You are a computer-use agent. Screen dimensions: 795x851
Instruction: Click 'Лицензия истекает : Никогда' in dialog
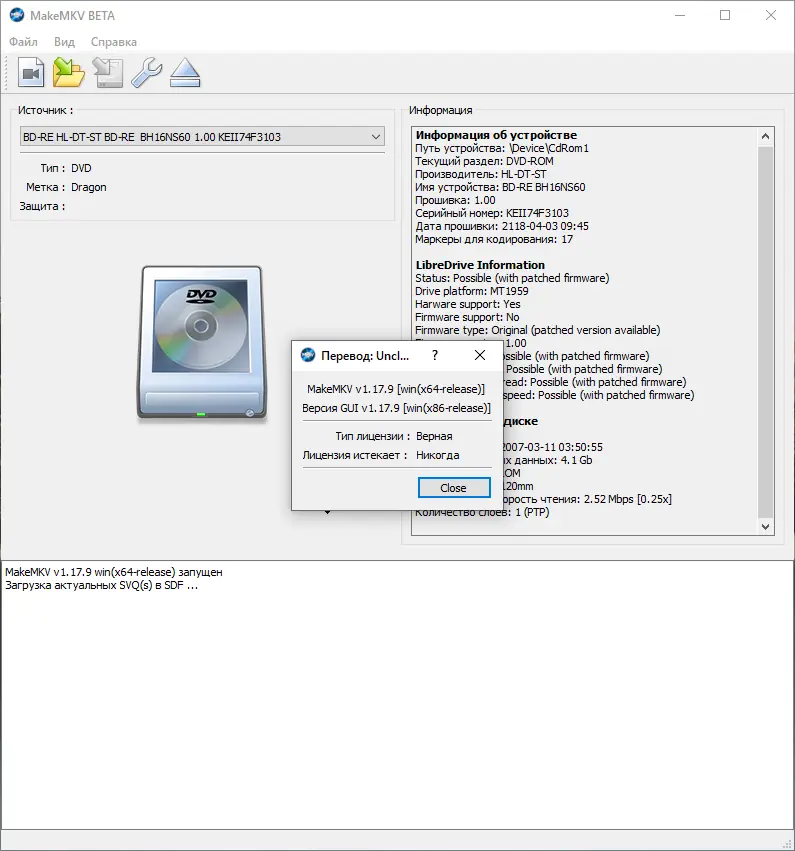tap(381, 455)
